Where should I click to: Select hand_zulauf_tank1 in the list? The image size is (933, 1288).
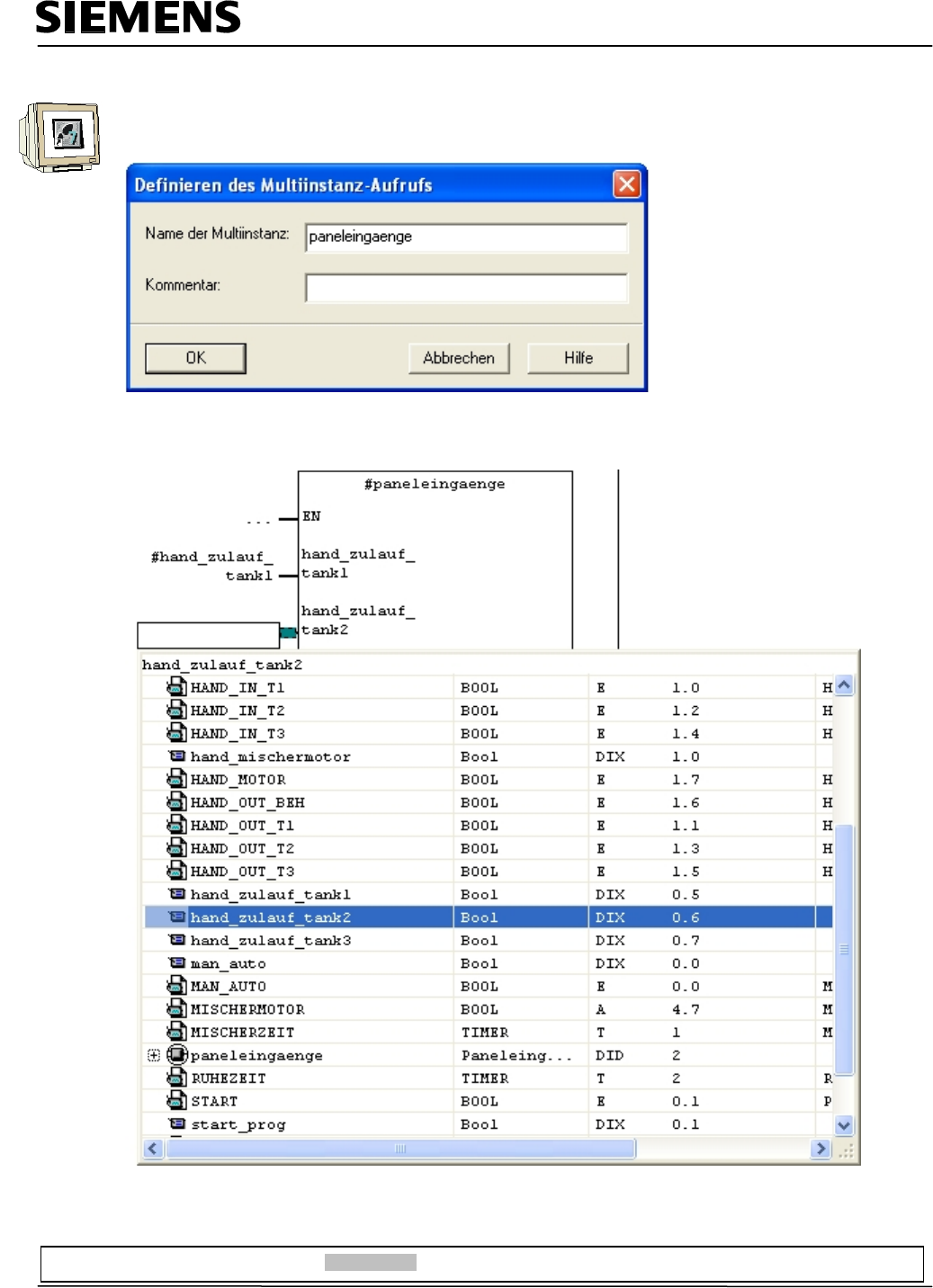tap(271, 894)
